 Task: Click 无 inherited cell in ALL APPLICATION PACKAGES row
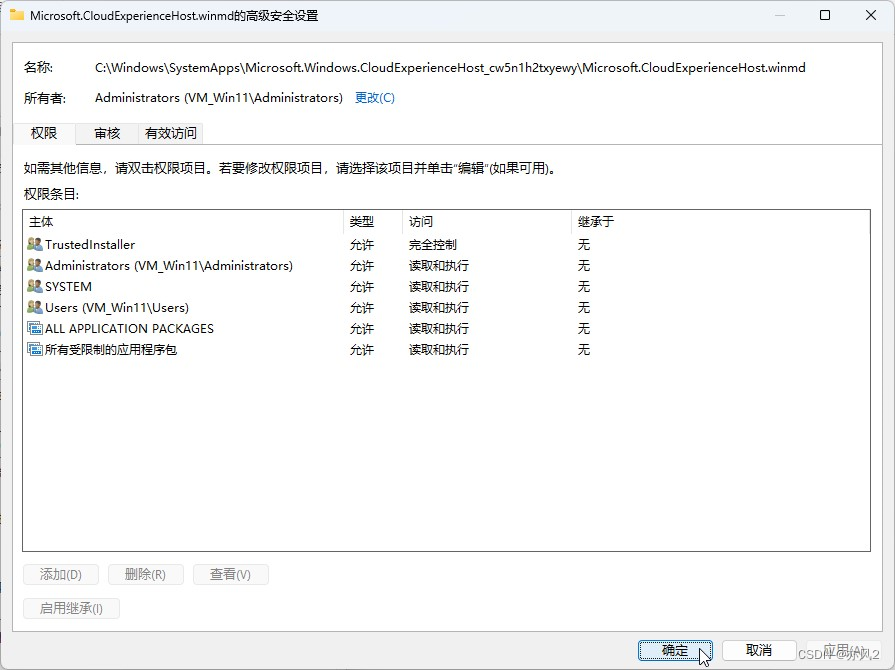pos(583,329)
